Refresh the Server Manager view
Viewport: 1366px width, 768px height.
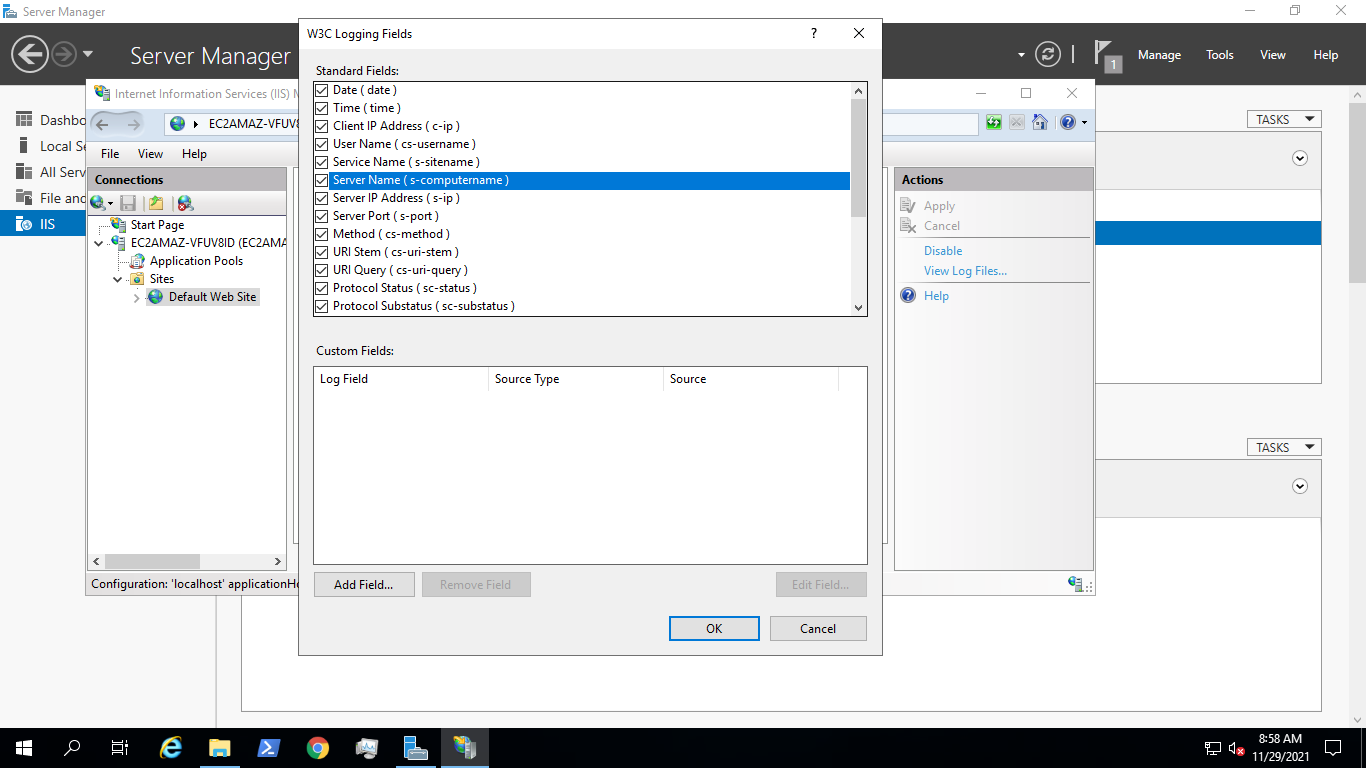[x=1047, y=54]
